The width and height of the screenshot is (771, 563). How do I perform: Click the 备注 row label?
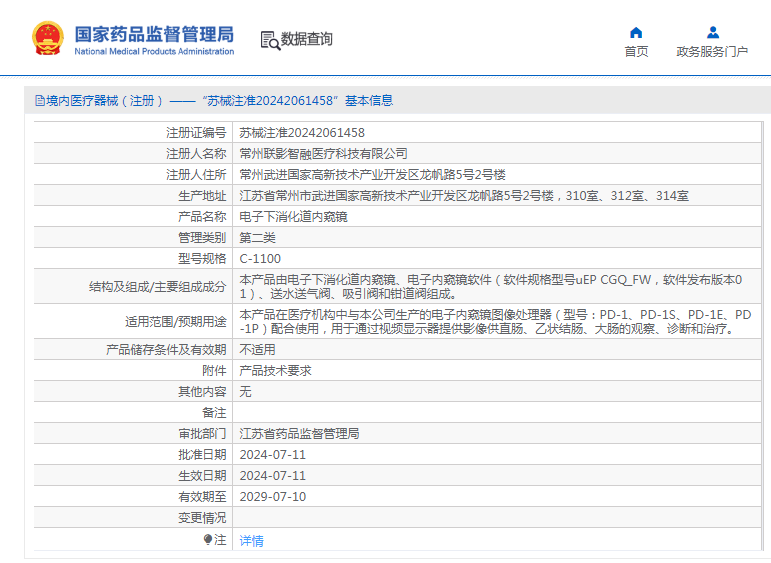(x=214, y=413)
